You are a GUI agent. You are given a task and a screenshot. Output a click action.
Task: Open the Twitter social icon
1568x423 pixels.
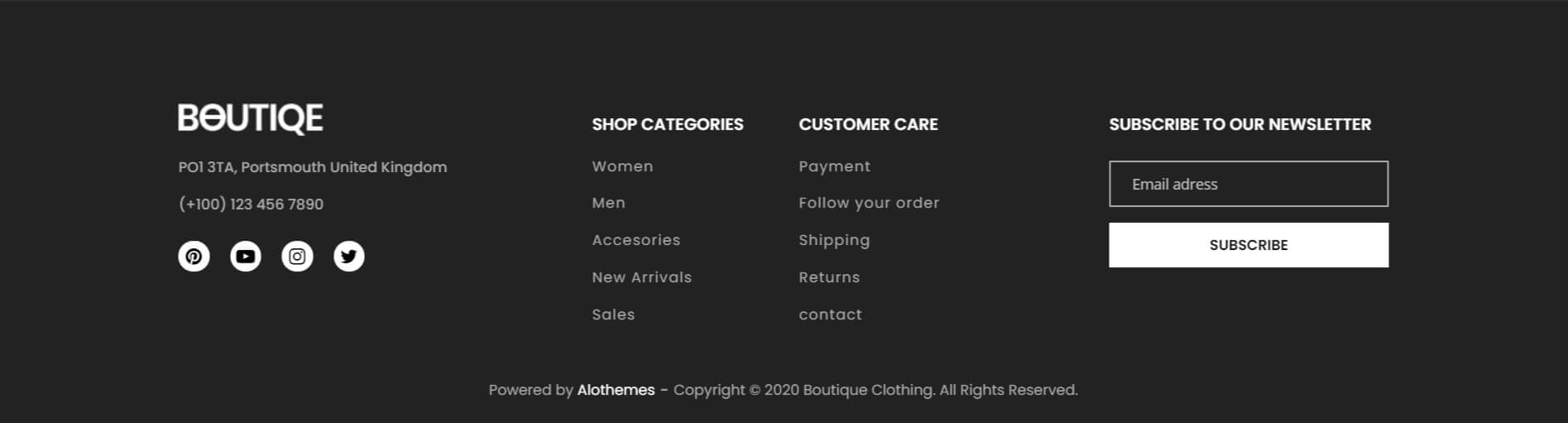click(348, 257)
